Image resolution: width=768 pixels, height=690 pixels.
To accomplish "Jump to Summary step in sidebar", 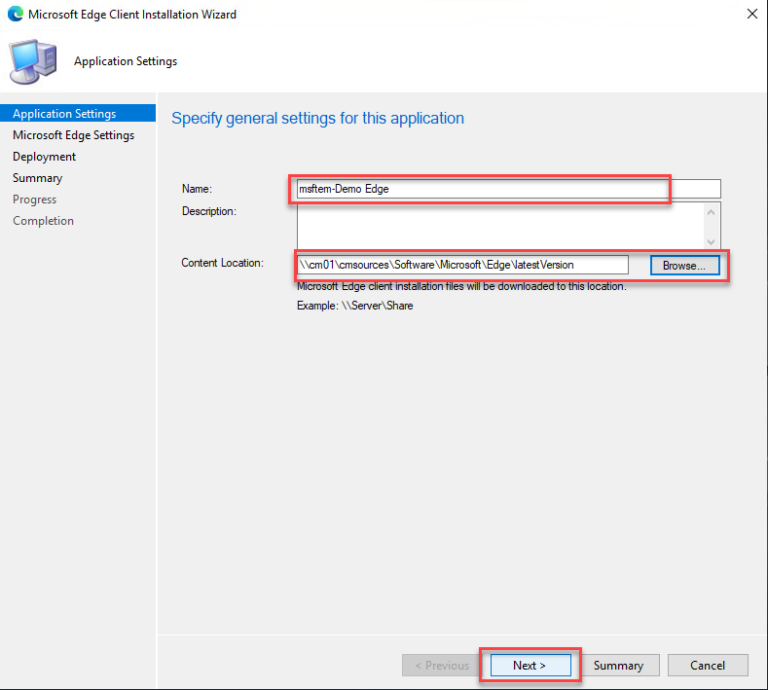I will (x=37, y=178).
